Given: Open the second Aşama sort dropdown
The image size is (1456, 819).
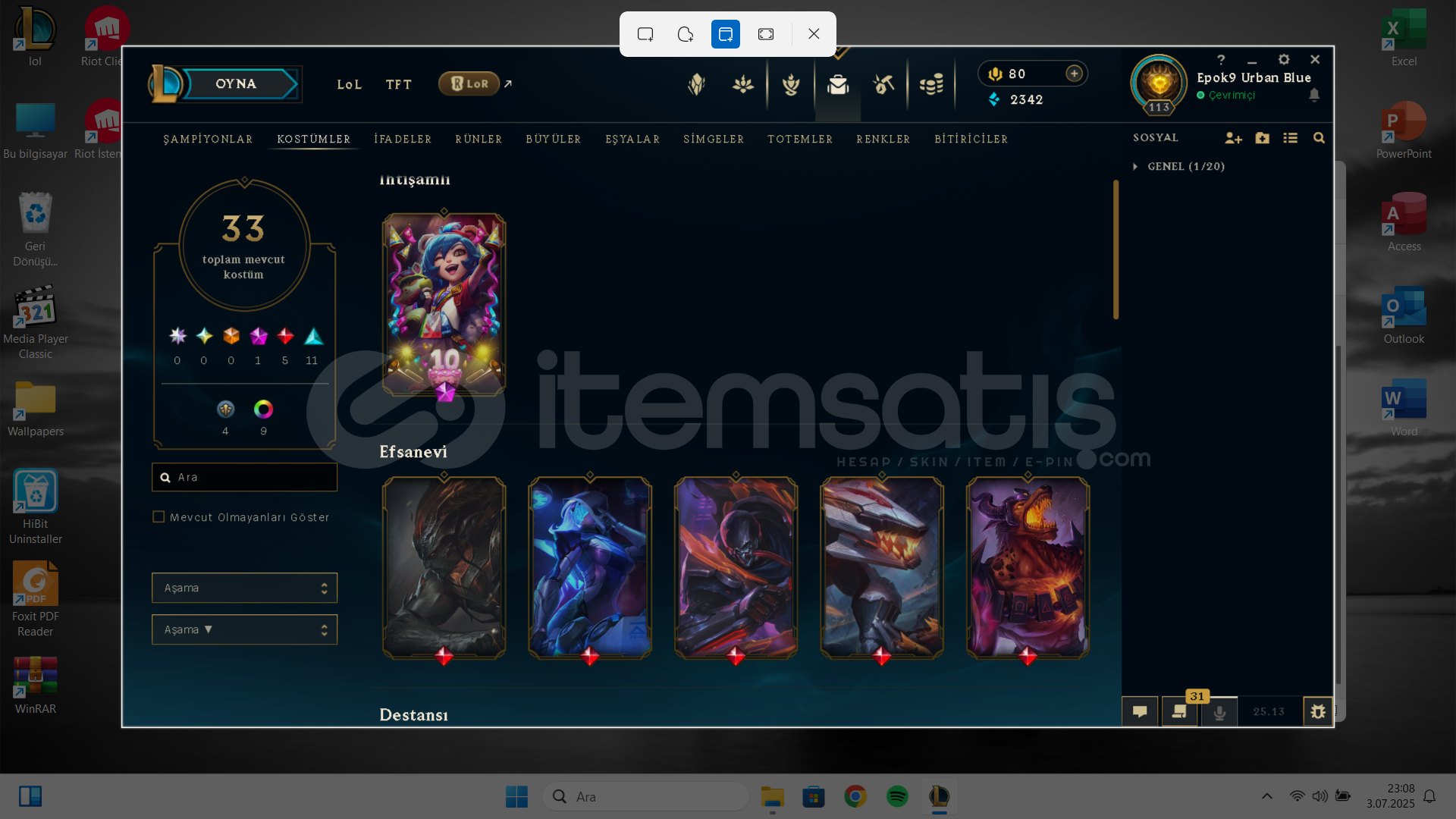Looking at the screenshot, I should click(x=244, y=629).
